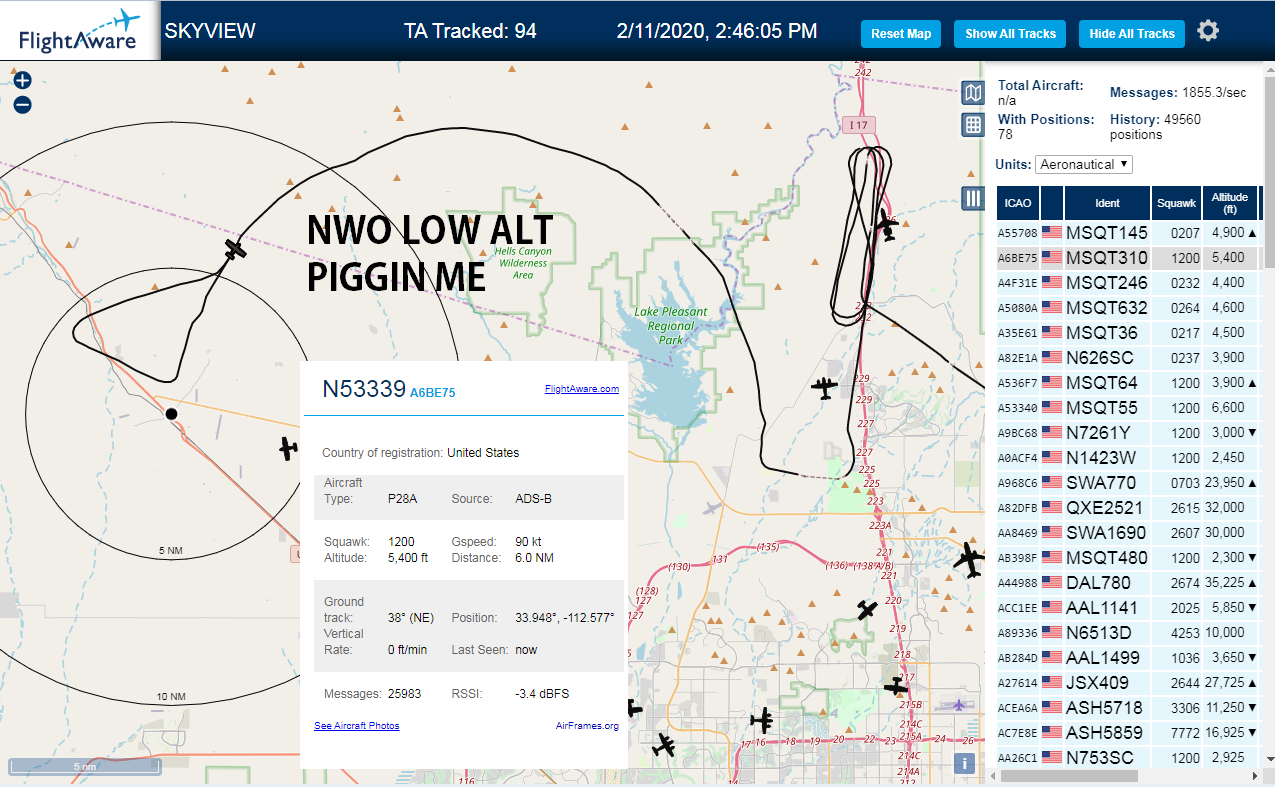The image size is (1275, 787).
Task: Open the See Aircraft Photos link
Action: (x=357, y=726)
